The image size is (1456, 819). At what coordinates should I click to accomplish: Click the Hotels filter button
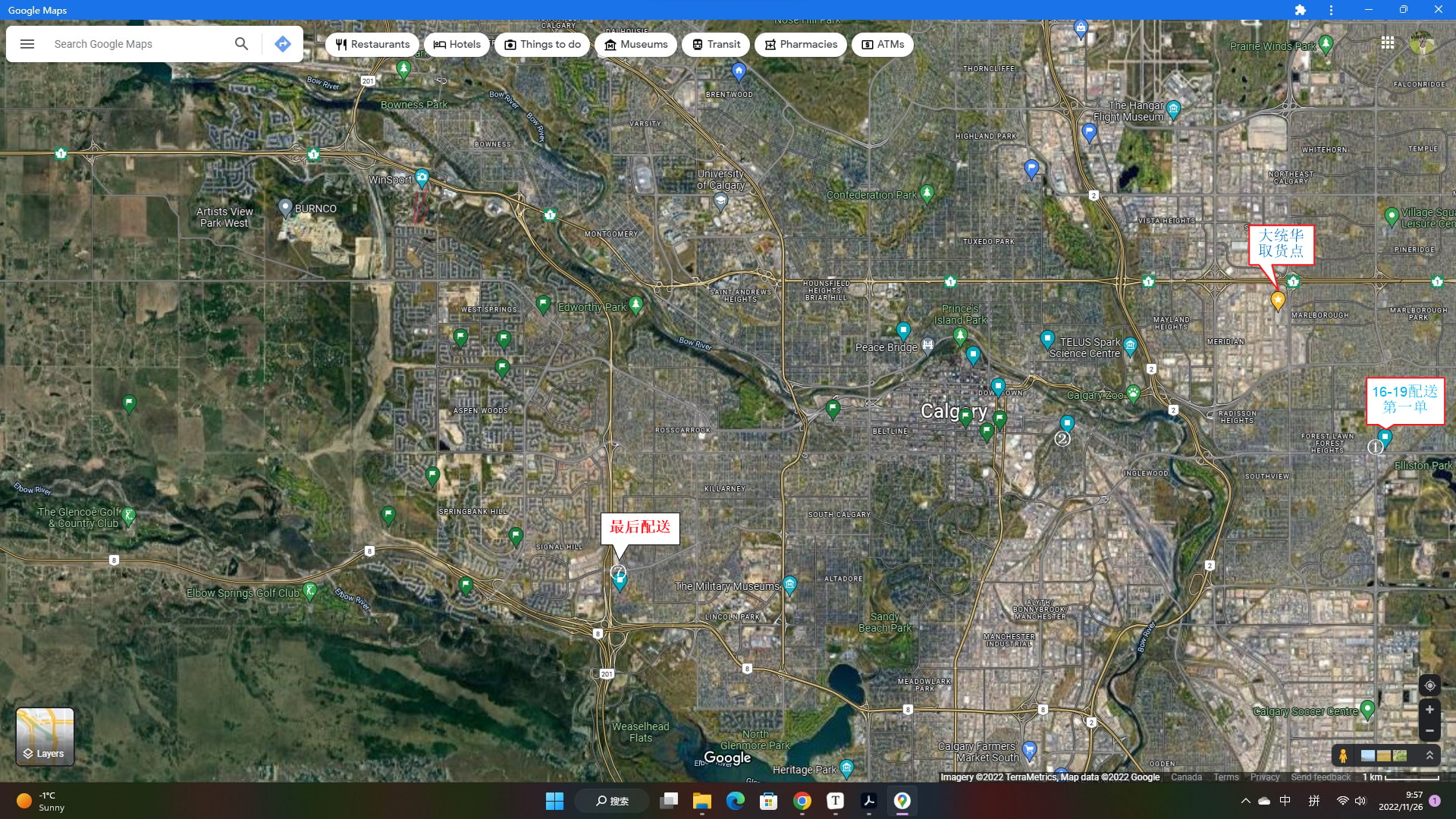[457, 44]
